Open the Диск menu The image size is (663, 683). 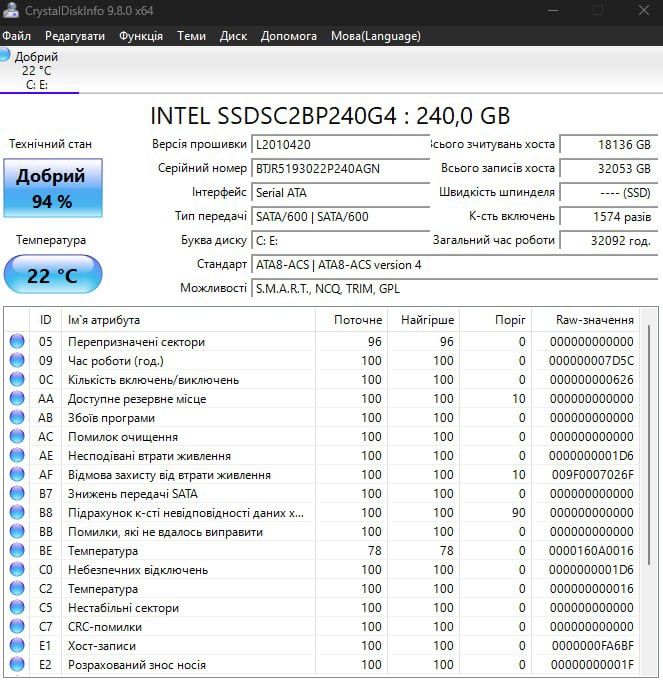[x=233, y=36]
